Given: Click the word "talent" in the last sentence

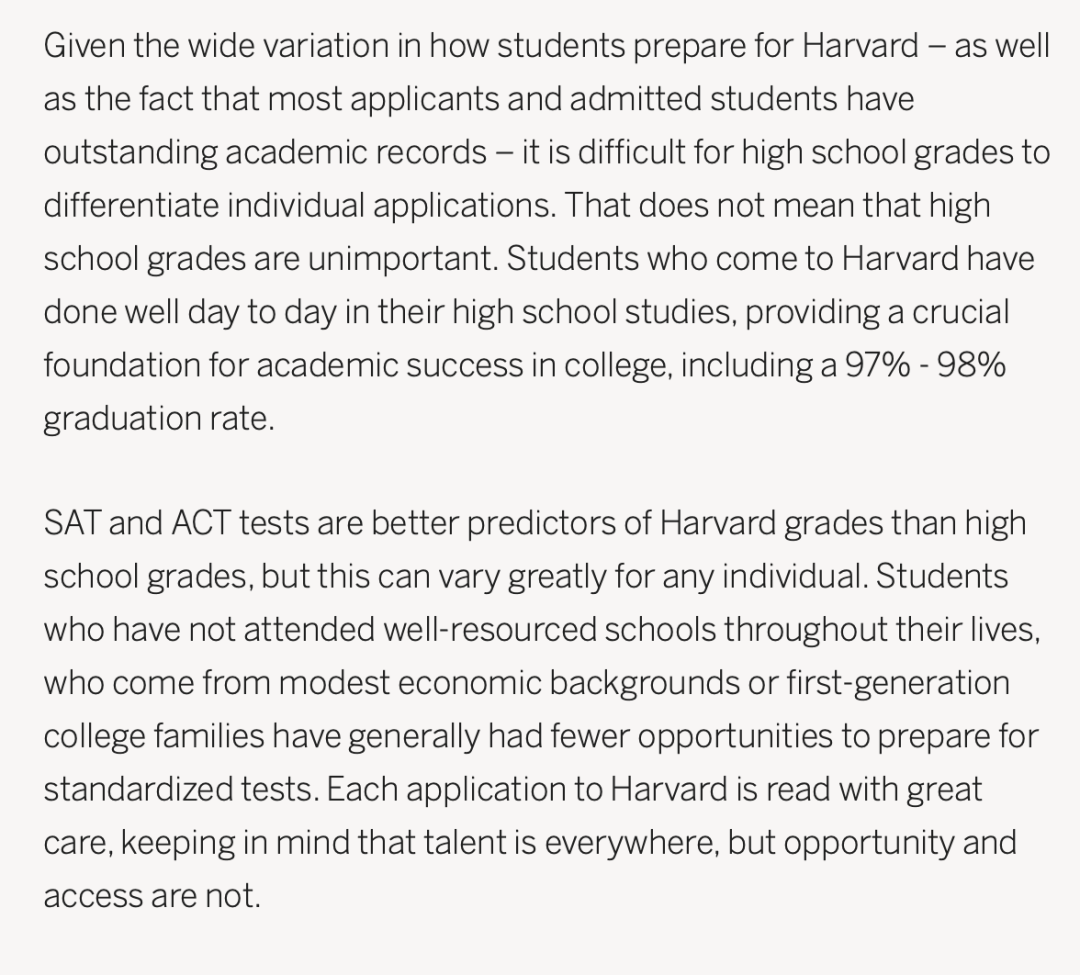Looking at the screenshot, I should pos(463,843).
